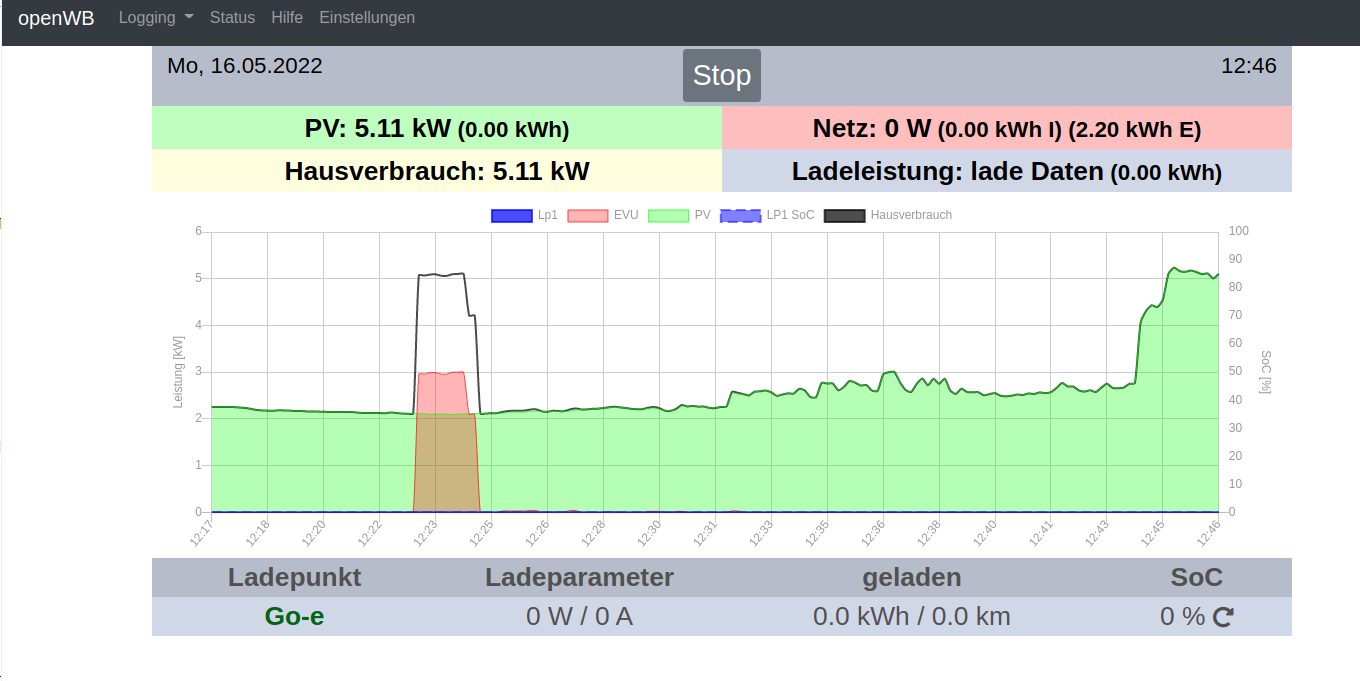Click the 0 W / 0 A Ladeparameter value
This screenshot has width=1360, height=681.
tap(579, 616)
